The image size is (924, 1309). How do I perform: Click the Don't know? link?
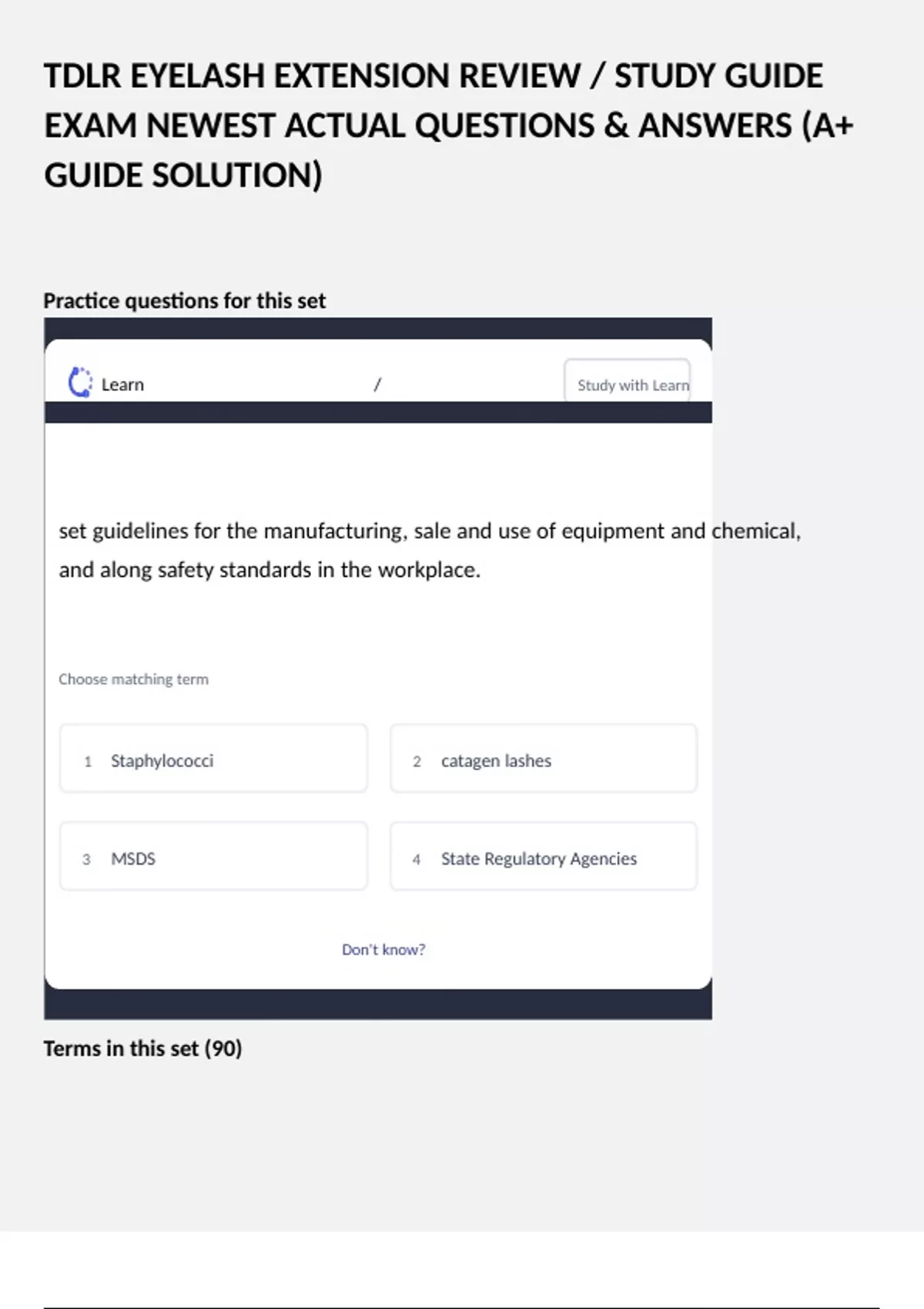383,949
